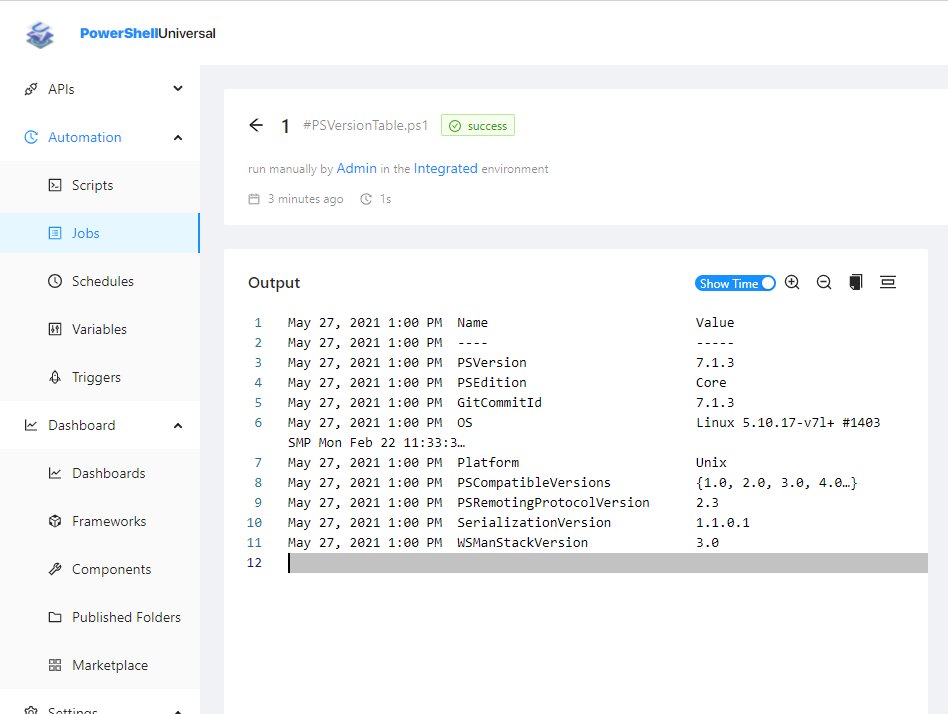The height and width of the screenshot is (714, 948).
Task: Click the APIs menu label
Action: pos(61,89)
